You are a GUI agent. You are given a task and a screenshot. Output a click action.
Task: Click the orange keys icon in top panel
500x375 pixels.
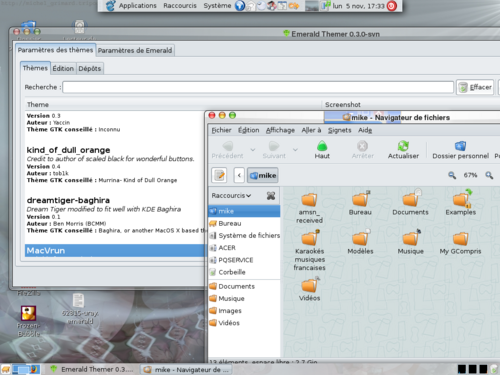(x=294, y=6)
